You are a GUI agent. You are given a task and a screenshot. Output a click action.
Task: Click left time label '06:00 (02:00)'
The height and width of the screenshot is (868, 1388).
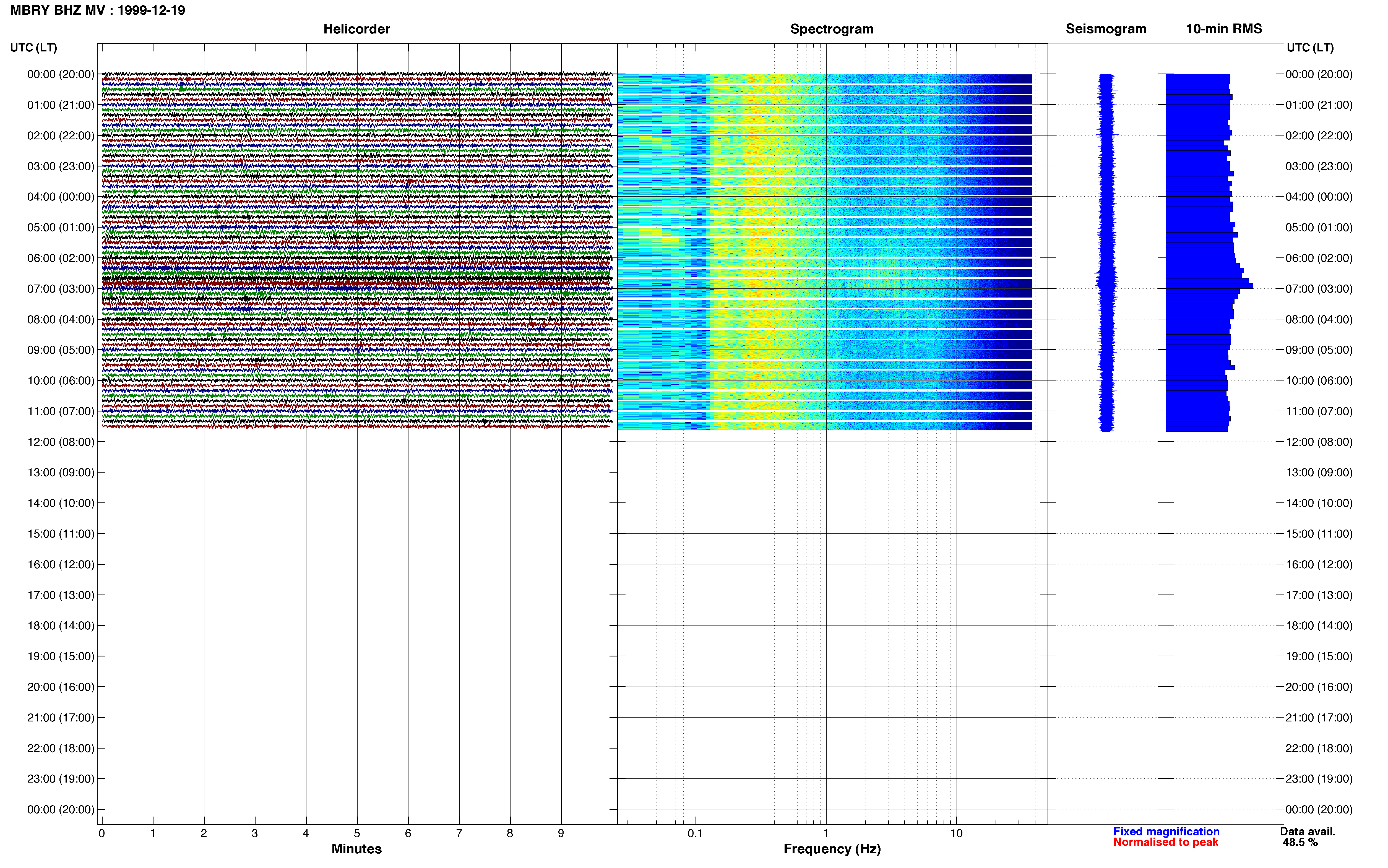pyautogui.click(x=61, y=258)
